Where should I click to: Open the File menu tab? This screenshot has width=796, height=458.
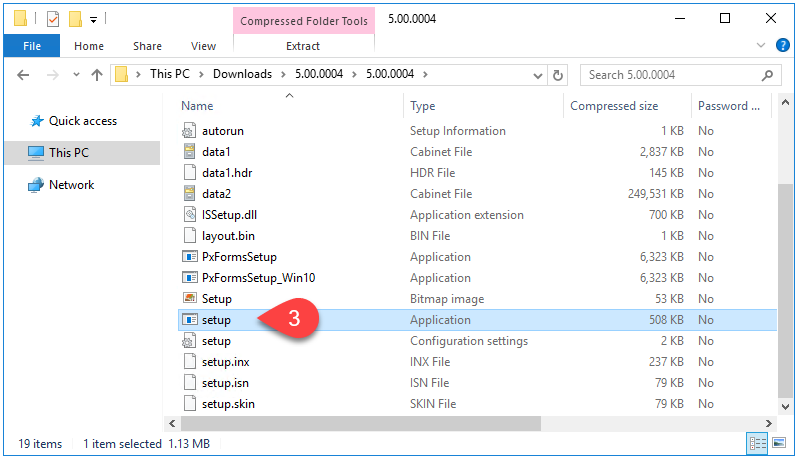(31, 46)
